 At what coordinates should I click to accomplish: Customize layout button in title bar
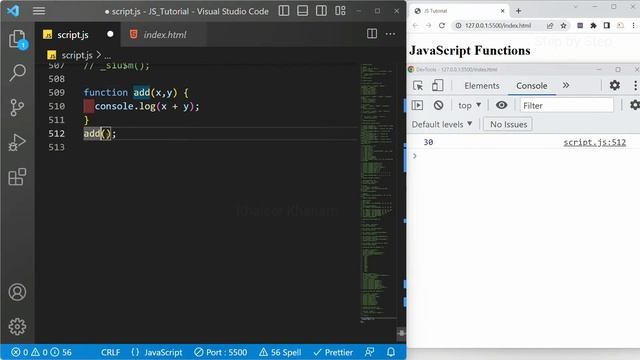pos(340,11)
